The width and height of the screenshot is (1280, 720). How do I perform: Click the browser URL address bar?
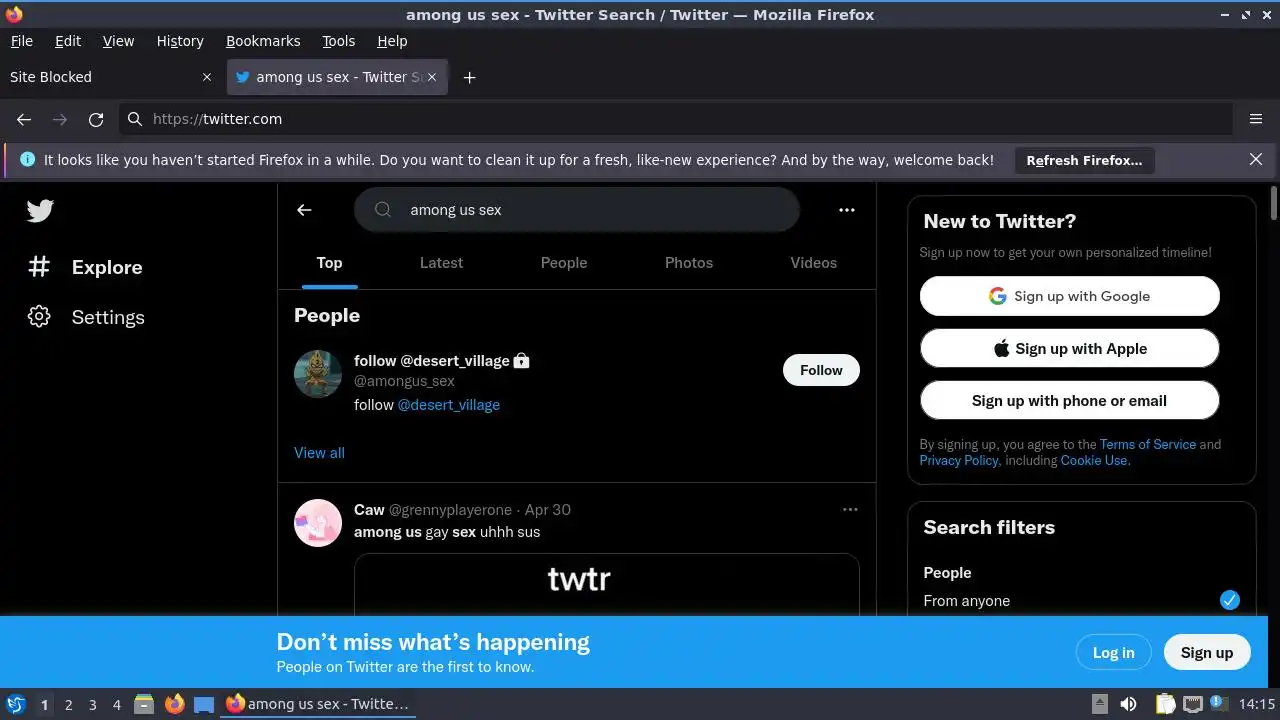[x=676, y=119]
